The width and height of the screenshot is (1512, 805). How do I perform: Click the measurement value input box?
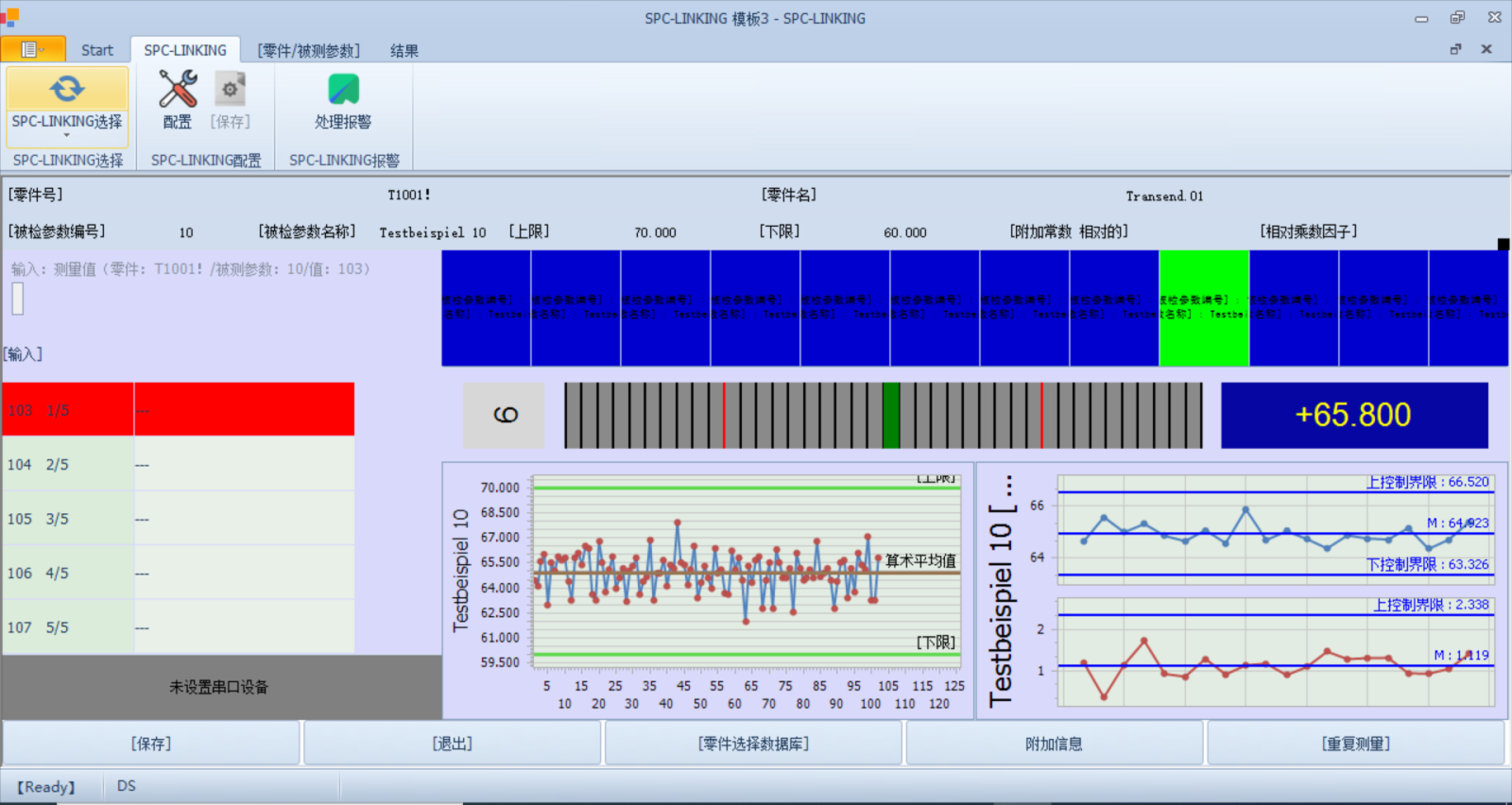click(x=18, y=300)
